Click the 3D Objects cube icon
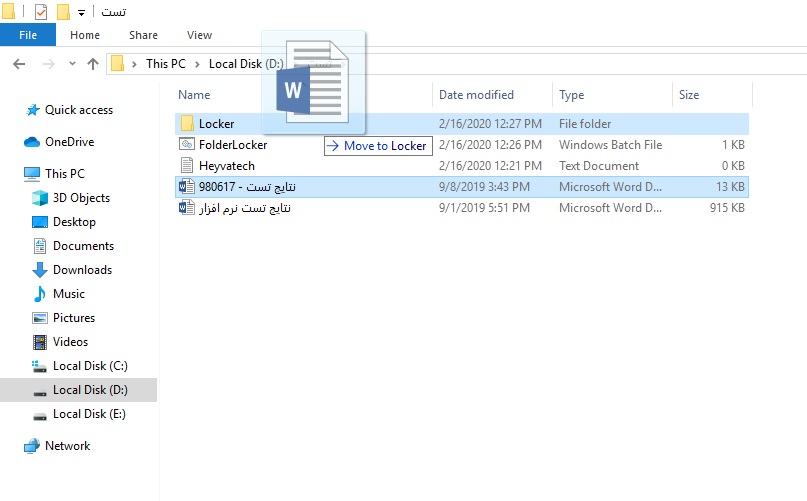The height and width of the screenshot is (501, 807). 40,198
